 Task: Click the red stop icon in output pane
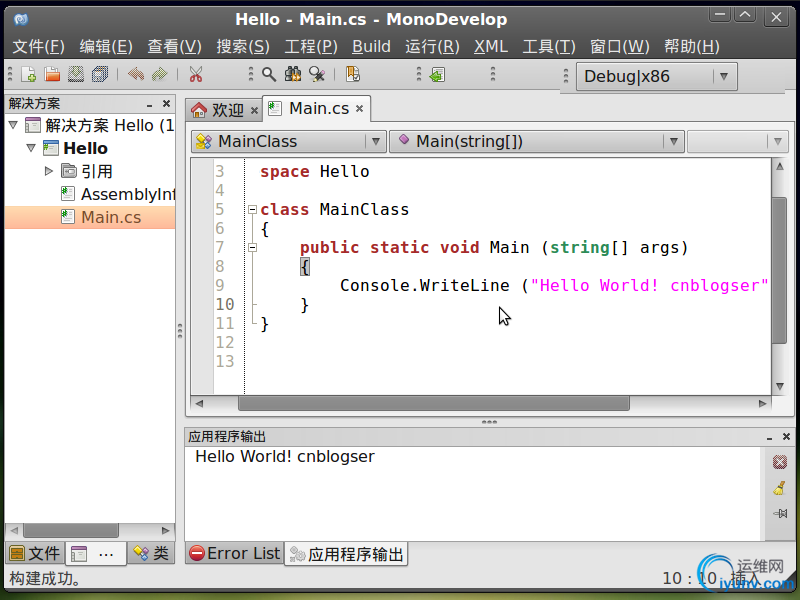tap(780, 462)
